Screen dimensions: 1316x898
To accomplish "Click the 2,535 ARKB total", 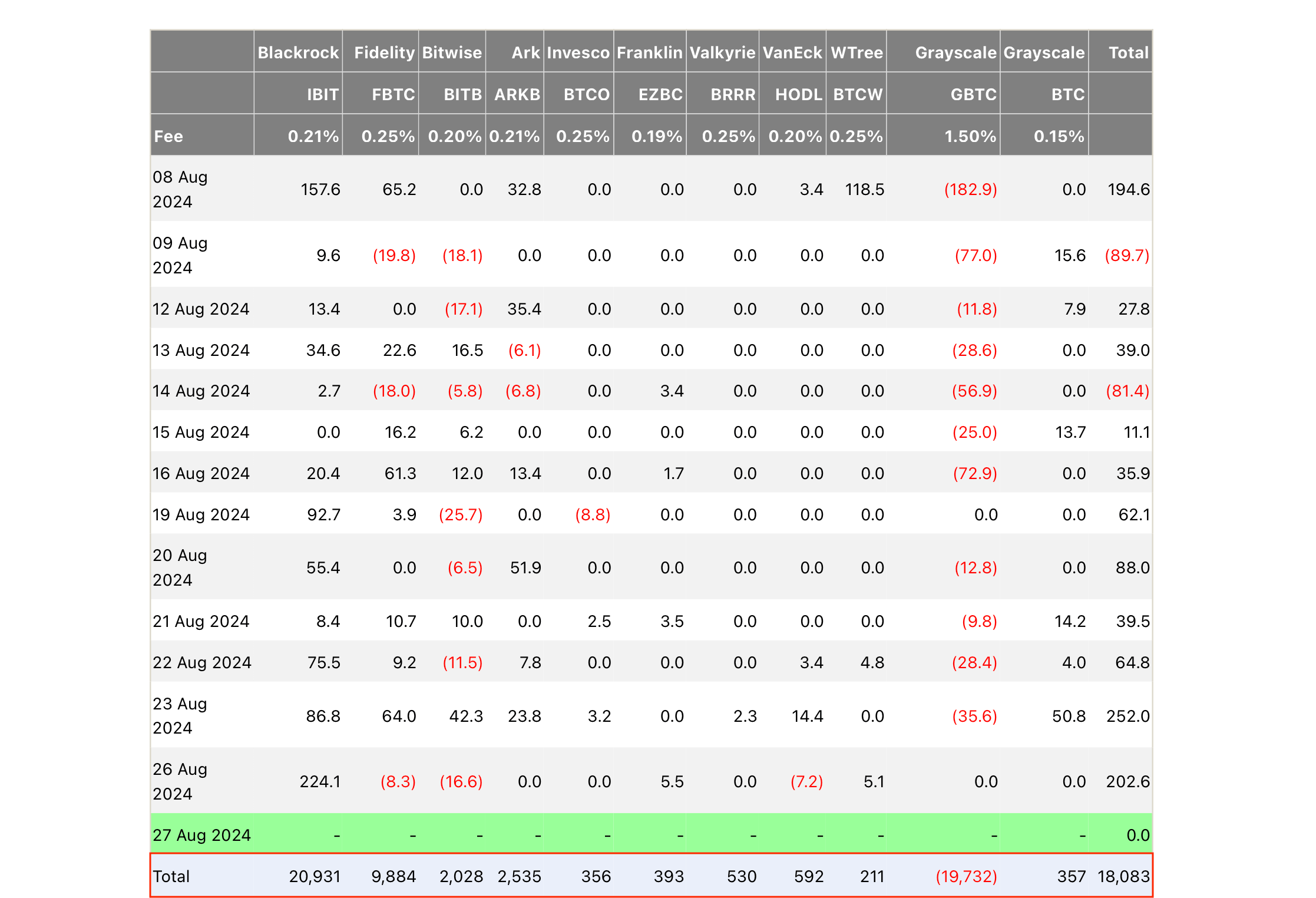I will pos(519,876).
